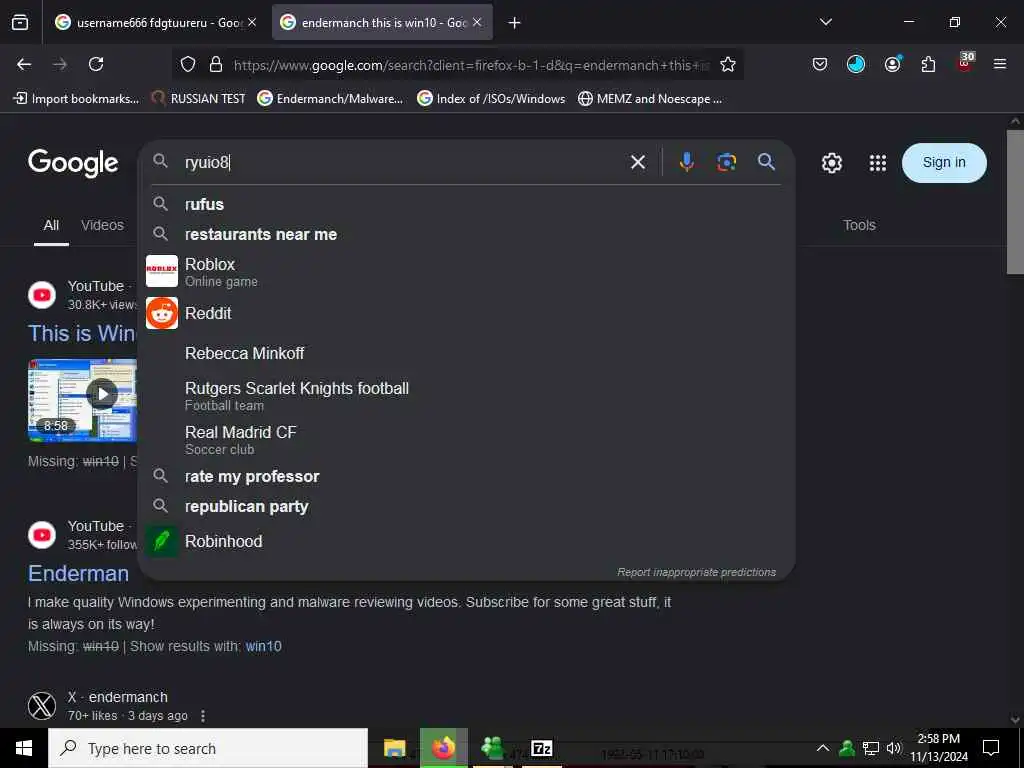
Task: Open the 'Endermanch/Malware...' bookmark
Action: (330, 99)
